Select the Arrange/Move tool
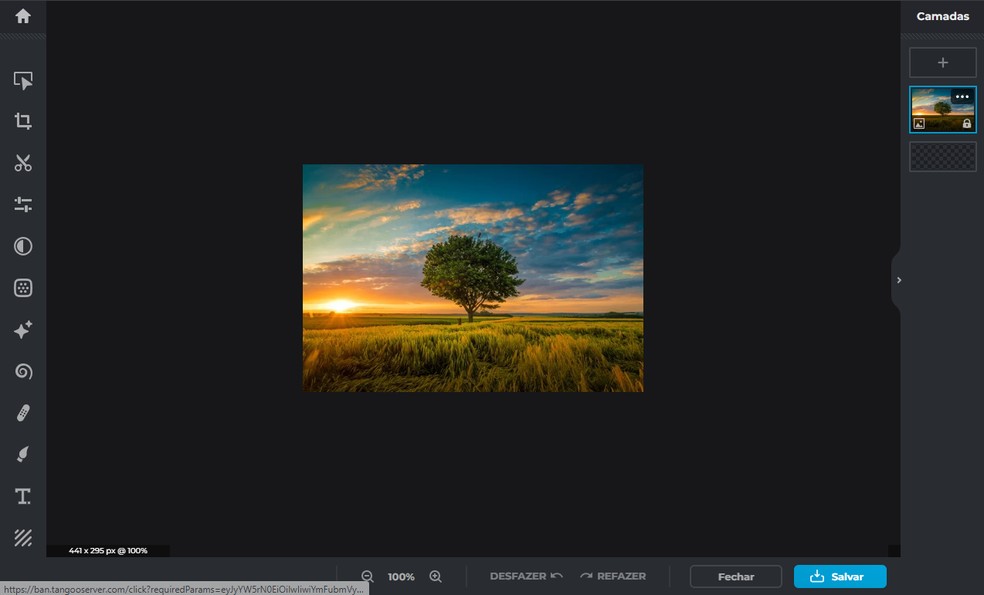The width and height of the screenshot is (984, 595). 23,80
